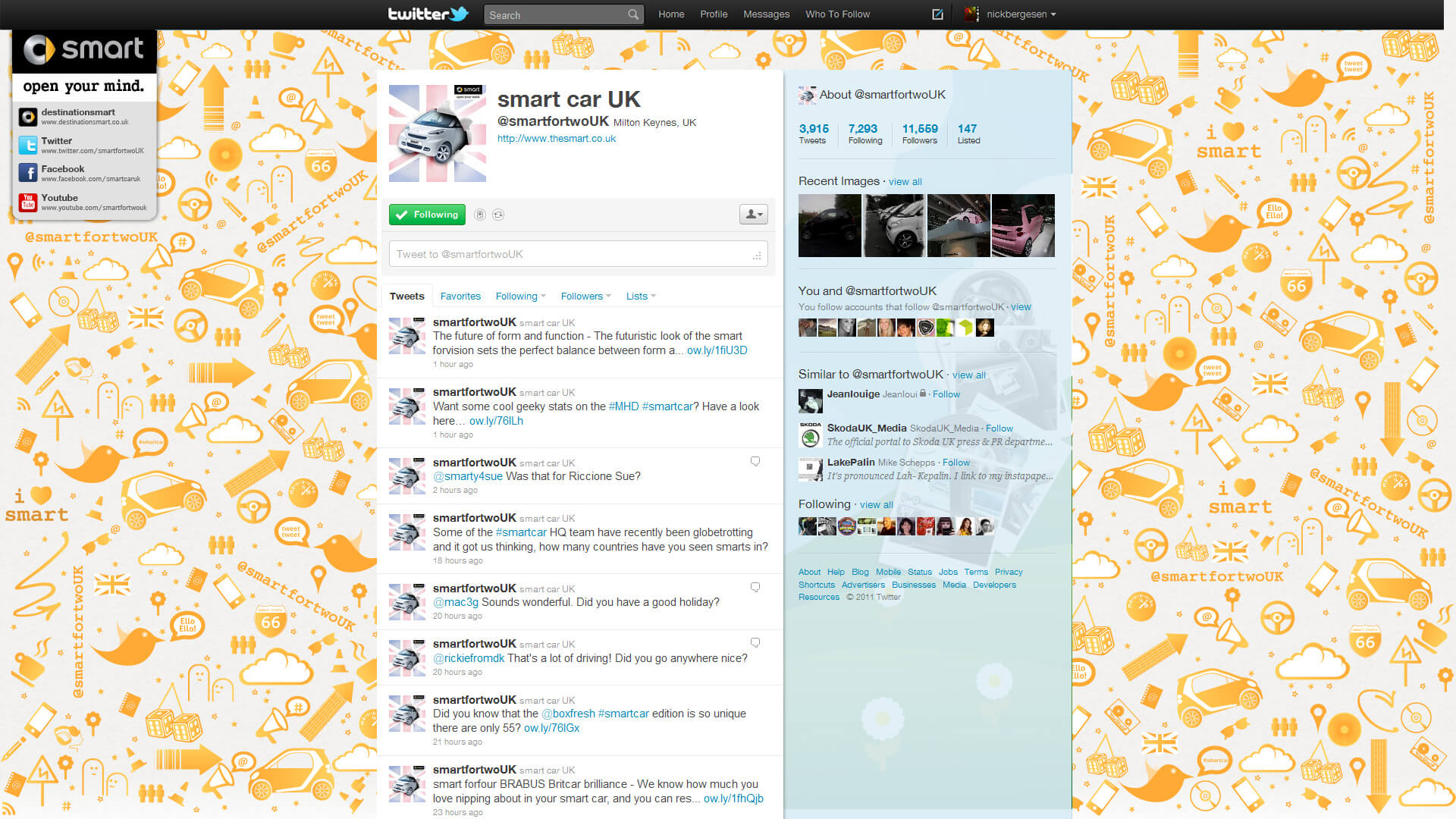Open the pink smart car recent image
Viewport: 1456px width, 819px height.
(1023, 225)
